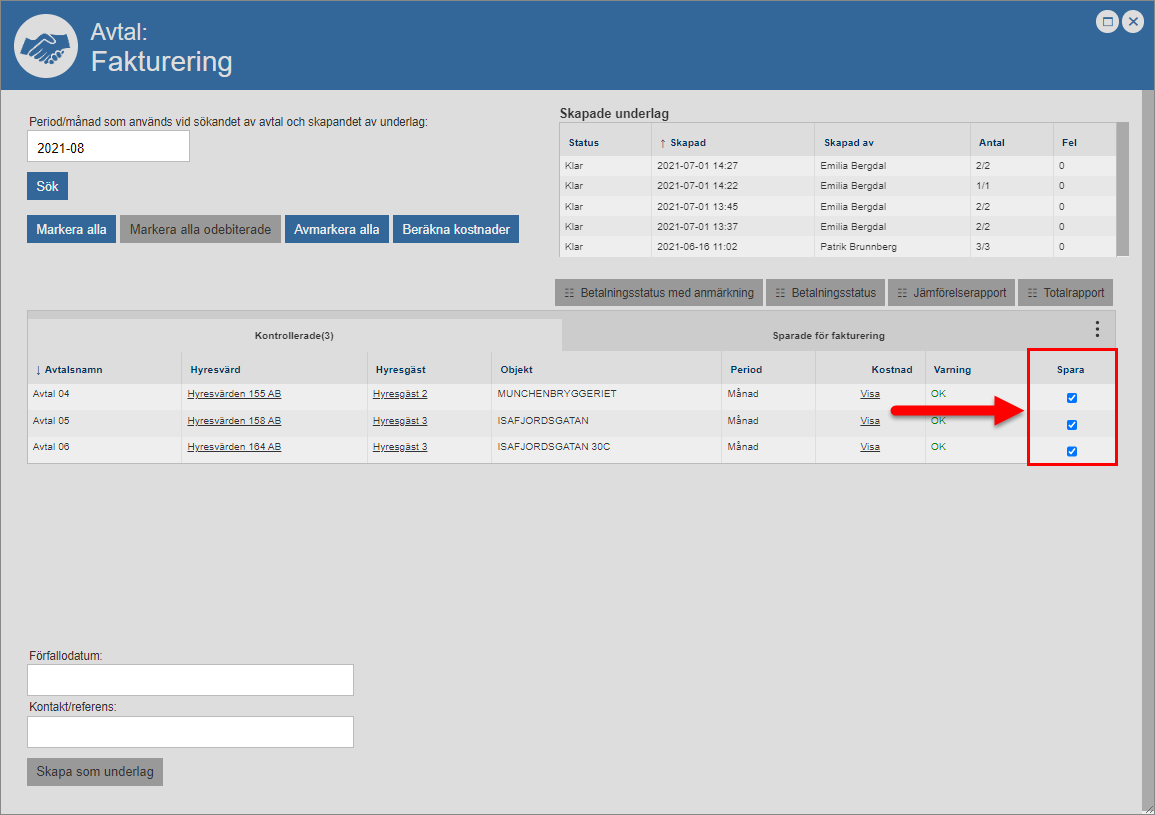This screenshot has height=815, width=1155.
Task: Sort agreements by Hyresvärd column header
Action: (x=215, y=370)
